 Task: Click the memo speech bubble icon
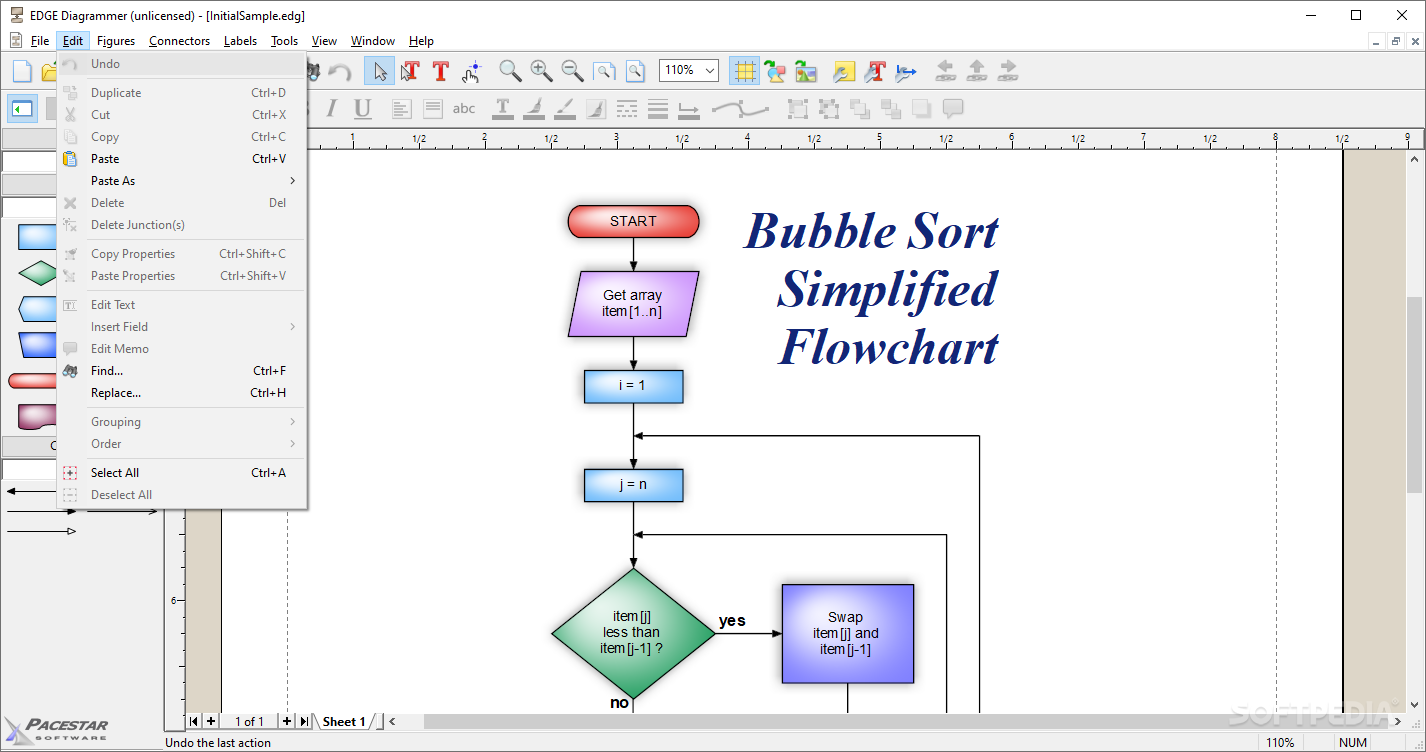tap(953, 108)
